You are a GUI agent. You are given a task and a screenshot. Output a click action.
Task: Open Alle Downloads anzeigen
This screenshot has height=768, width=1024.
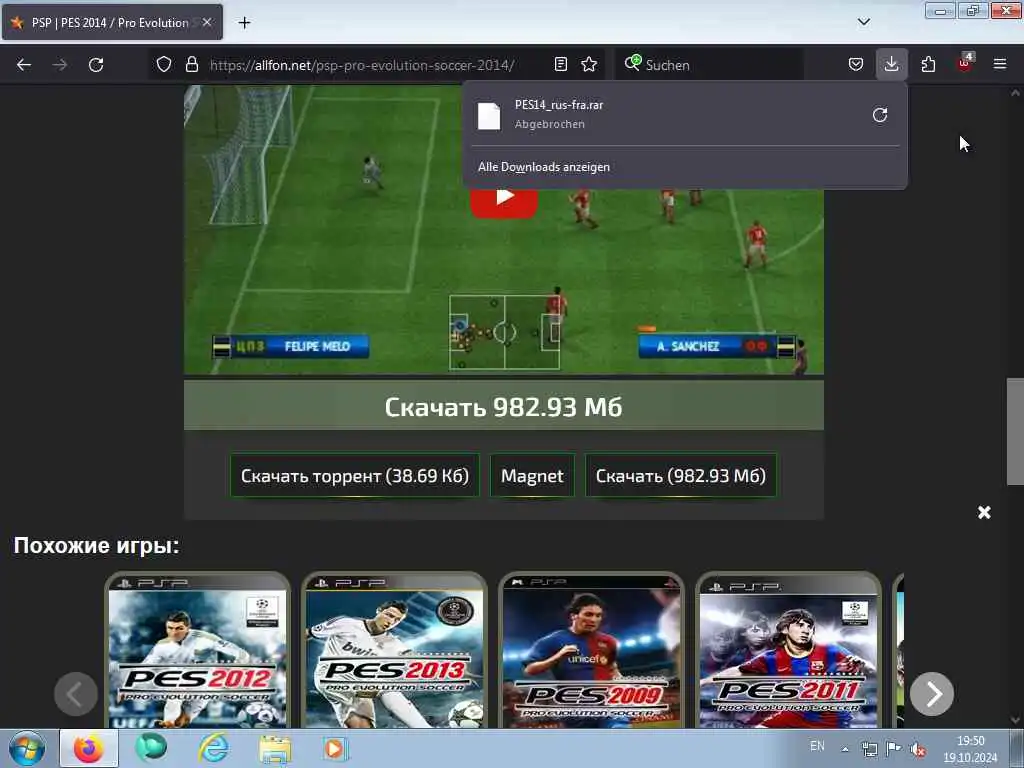(x=544, y=167)
